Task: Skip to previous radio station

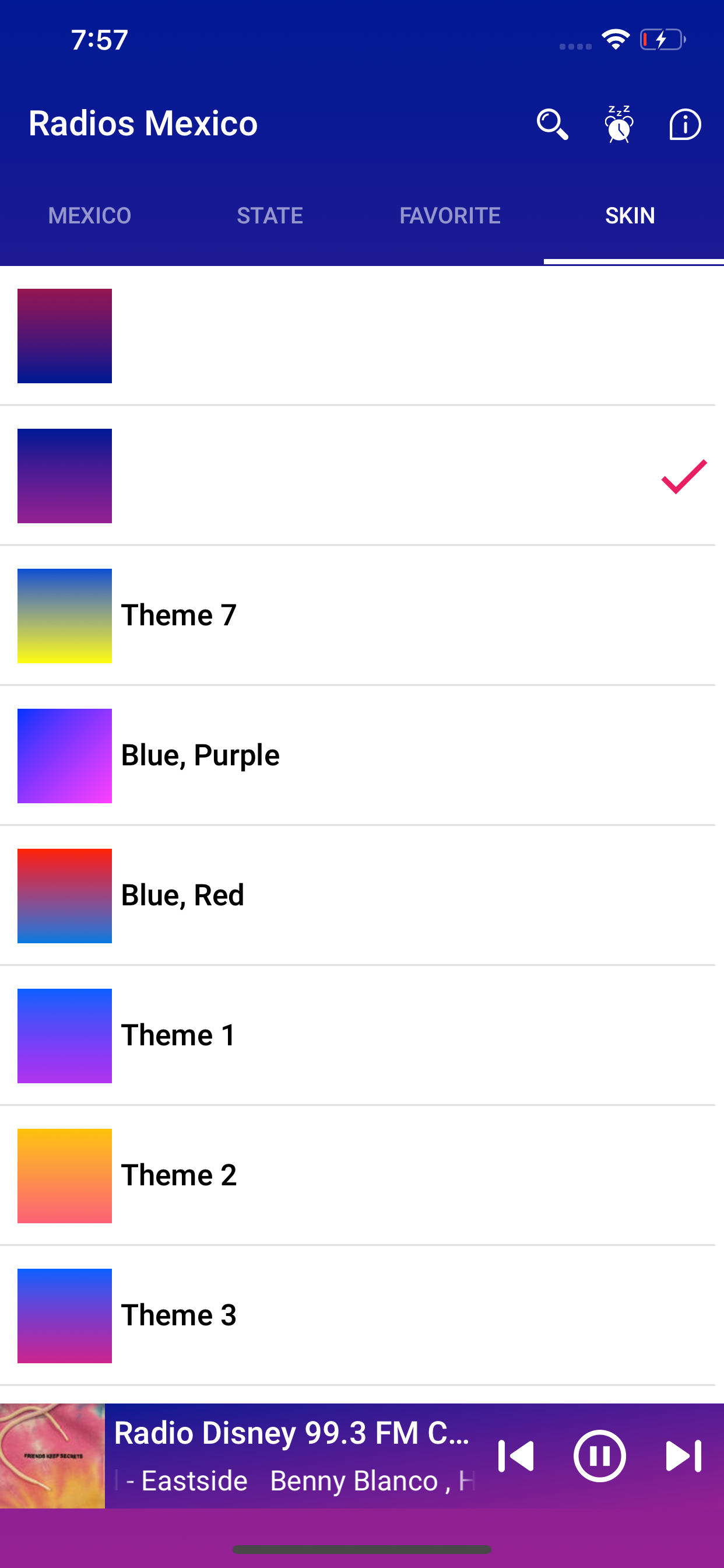Action: (x=516, y=1456)
